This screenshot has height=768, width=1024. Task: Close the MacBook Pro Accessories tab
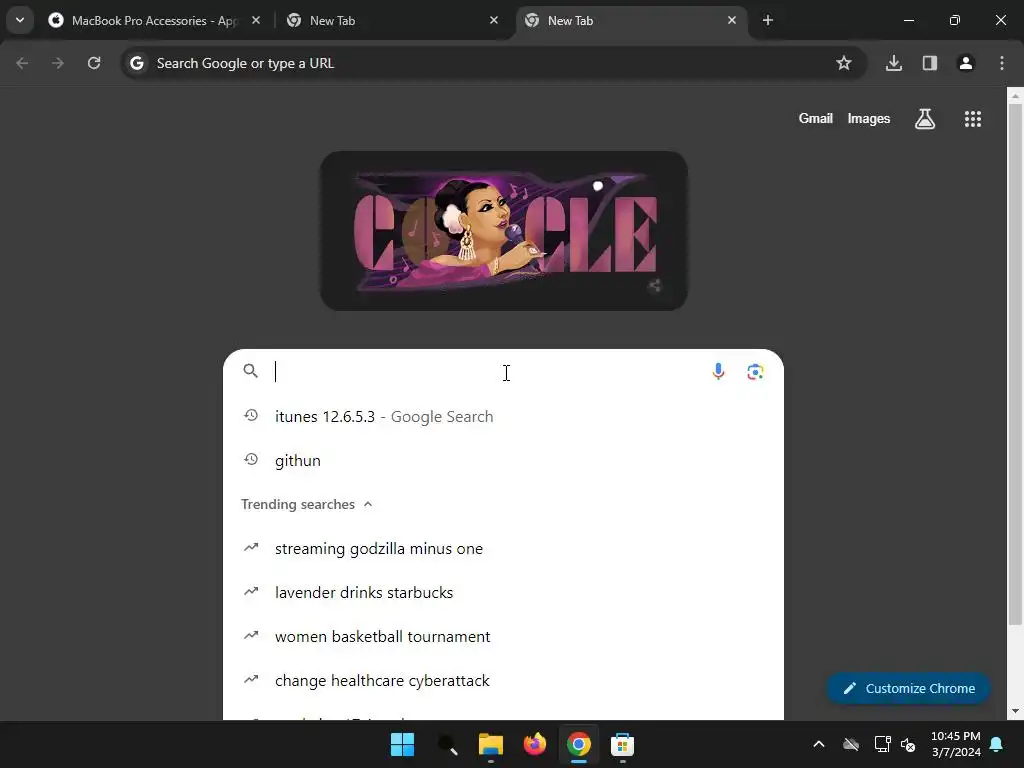(256, 20)
